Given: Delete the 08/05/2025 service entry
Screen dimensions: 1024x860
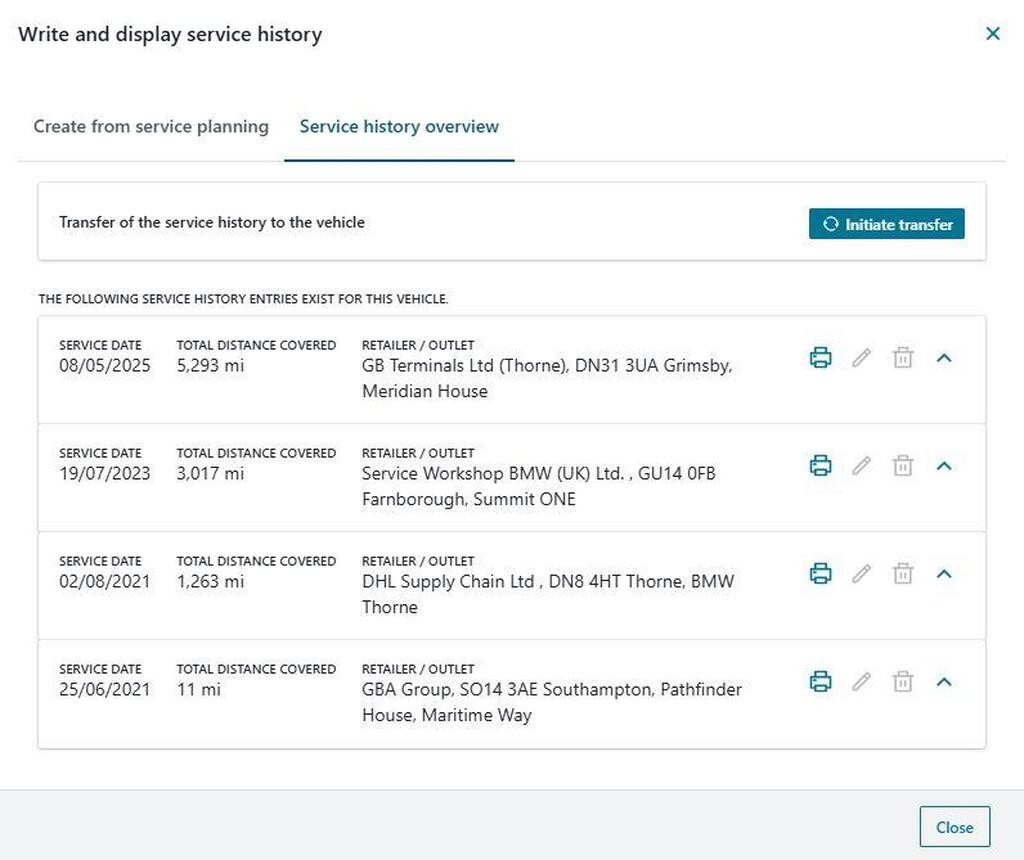Looking at the screenshot, I should point(903,357).
